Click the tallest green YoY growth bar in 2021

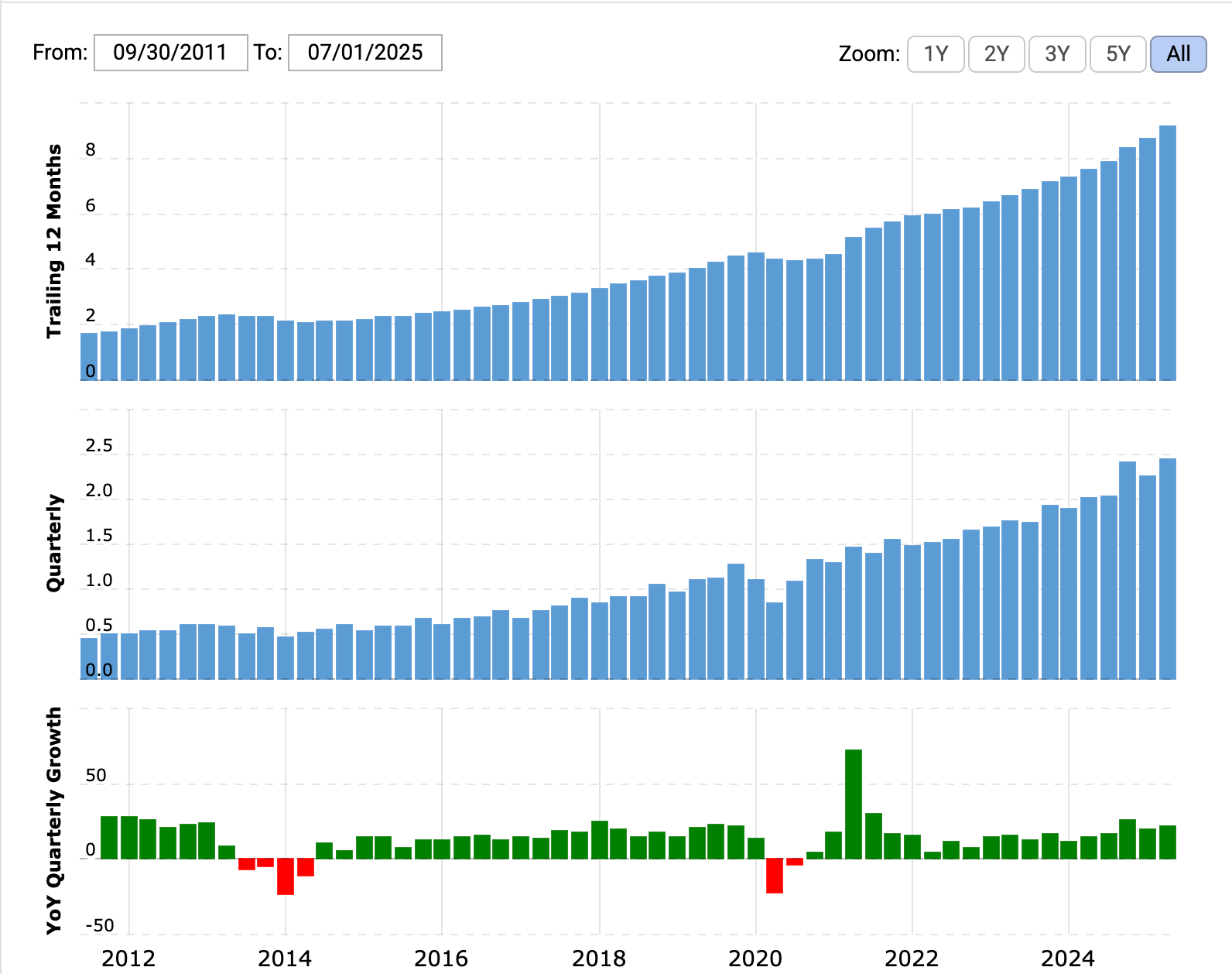[854, 804]
